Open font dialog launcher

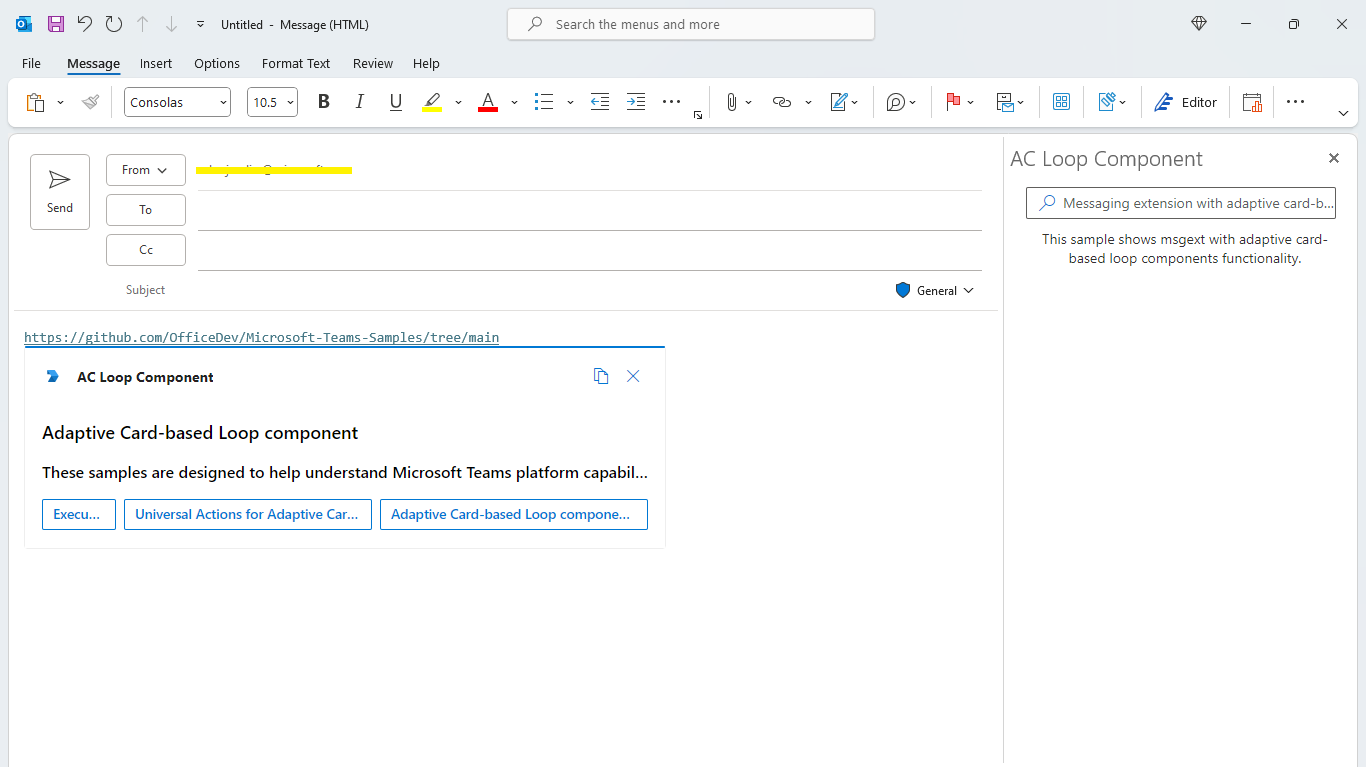tap(698, 116)
